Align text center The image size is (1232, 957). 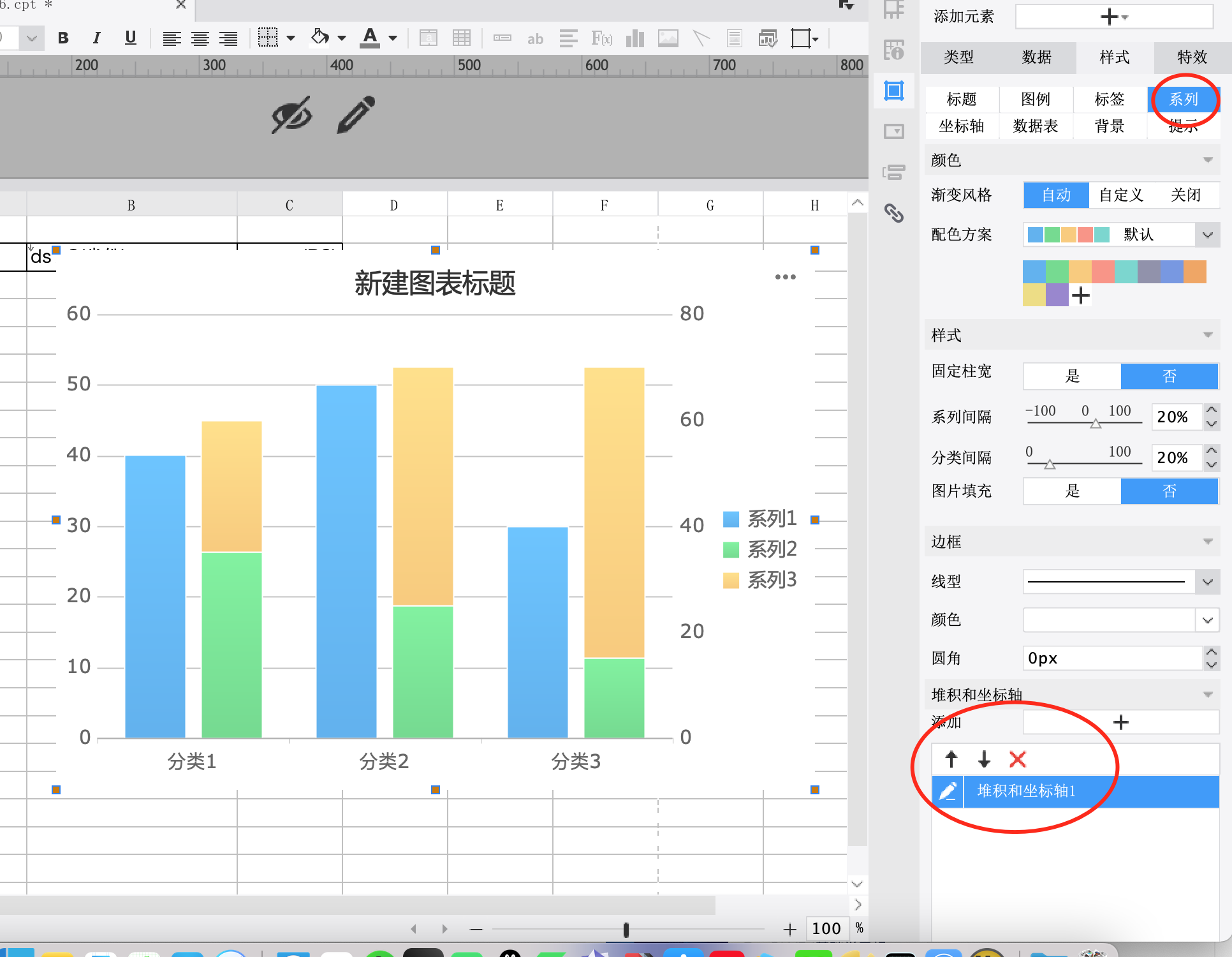click(200, 39)
